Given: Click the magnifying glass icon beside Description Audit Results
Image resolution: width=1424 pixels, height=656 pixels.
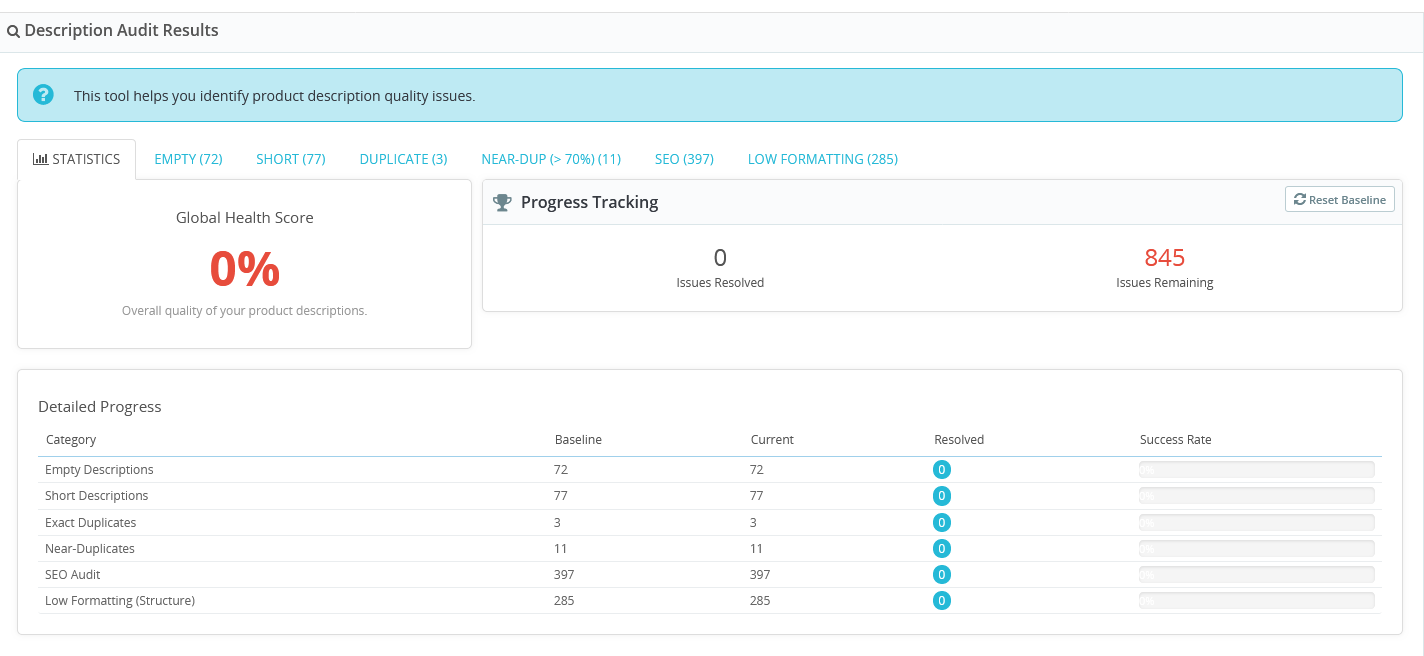Looking at the screenshot, I should pos(13,30).
